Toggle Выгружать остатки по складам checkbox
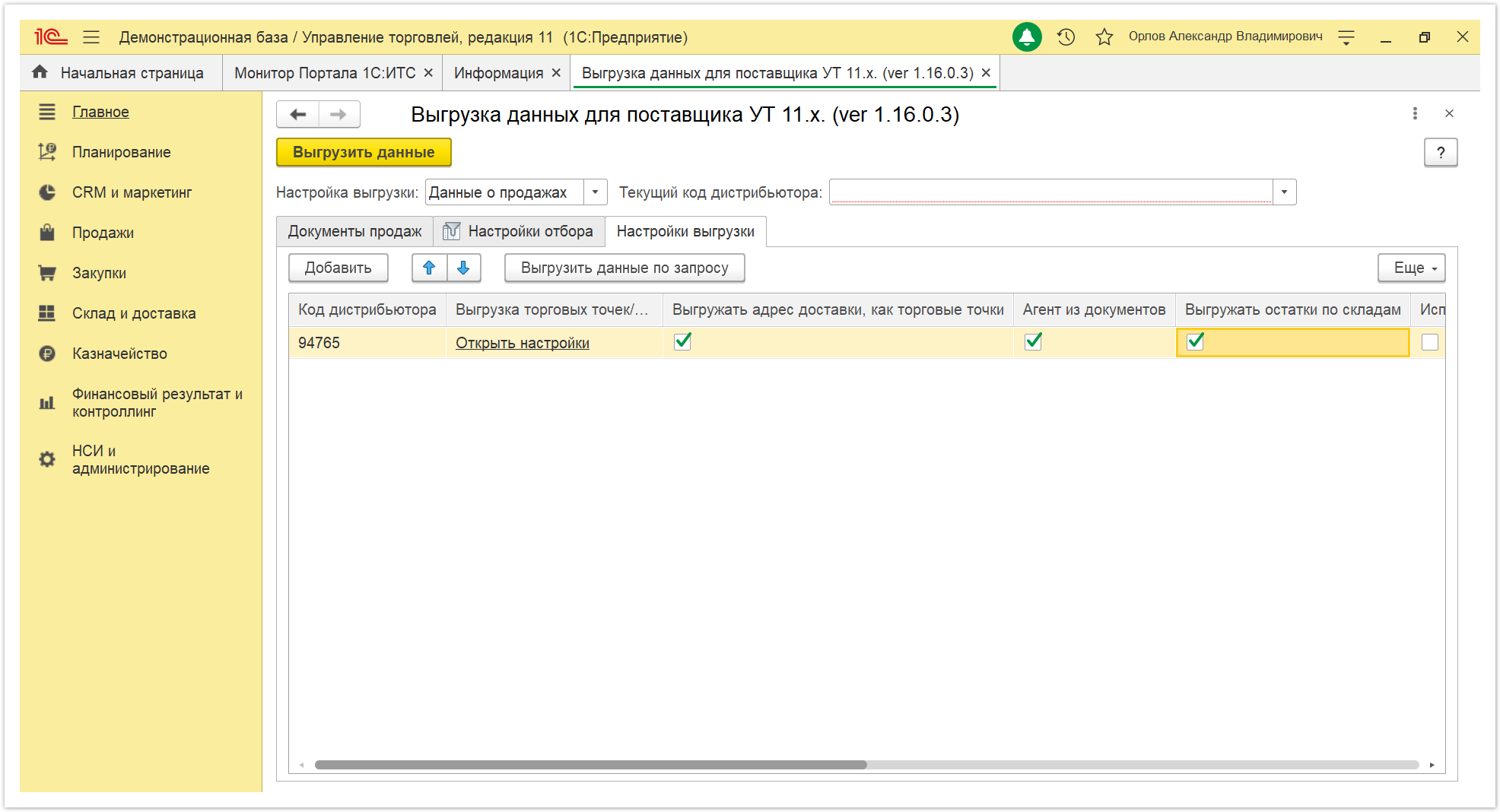The image size is (1500, 812). pyautogui.click(x=1196, y=341)
